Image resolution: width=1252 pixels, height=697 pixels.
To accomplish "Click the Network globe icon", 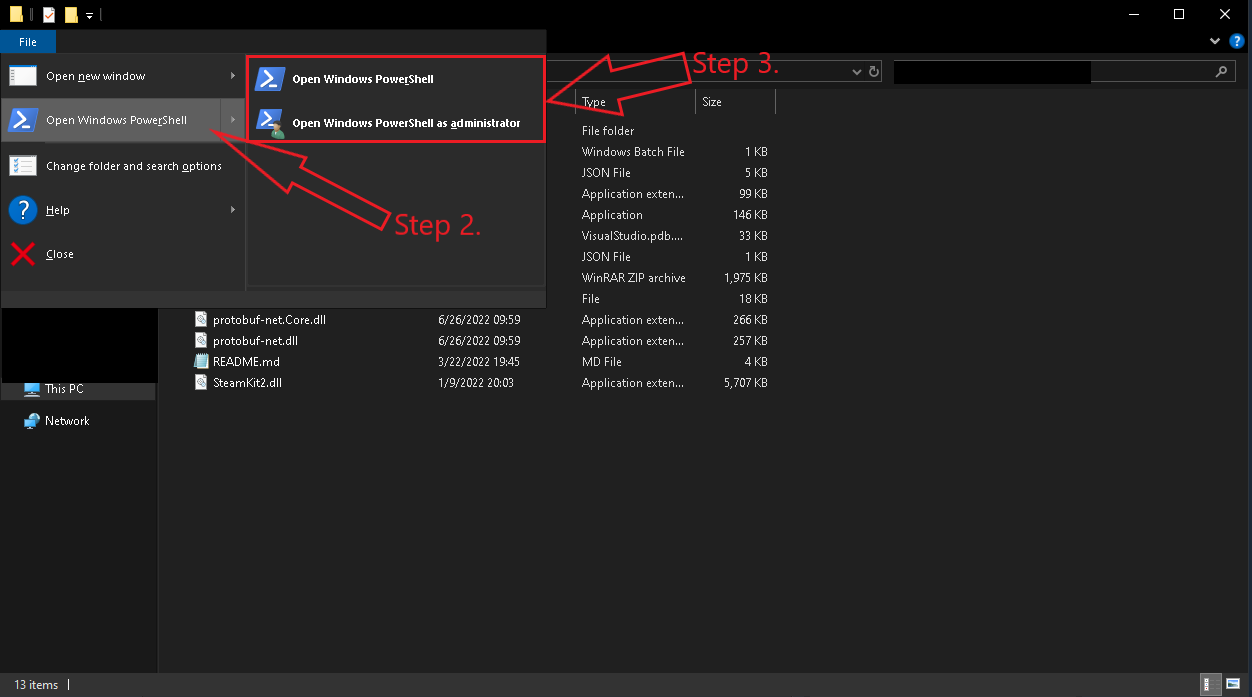I will coord(32,421).
